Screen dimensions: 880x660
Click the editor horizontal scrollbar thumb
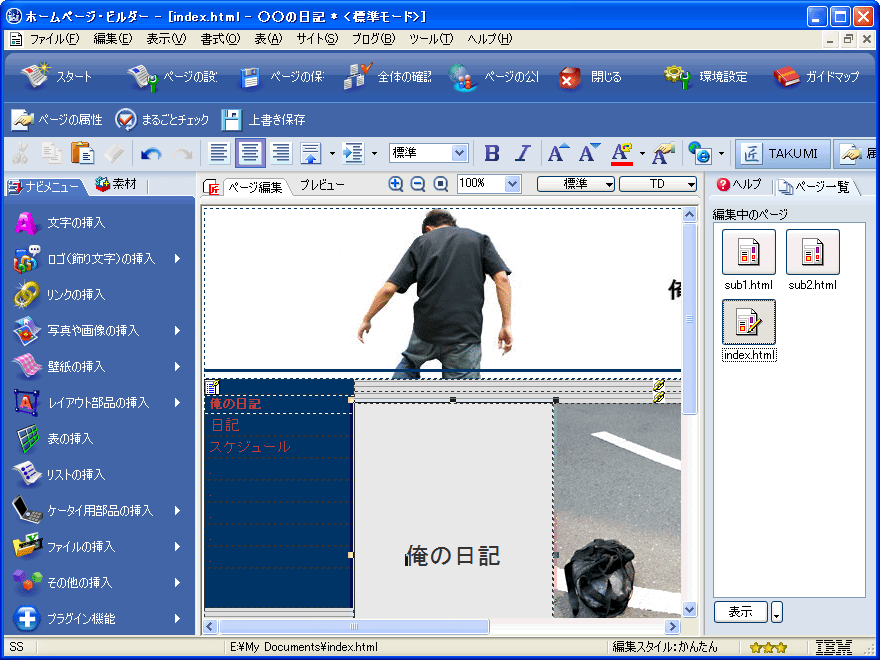[x=354, y=626]
